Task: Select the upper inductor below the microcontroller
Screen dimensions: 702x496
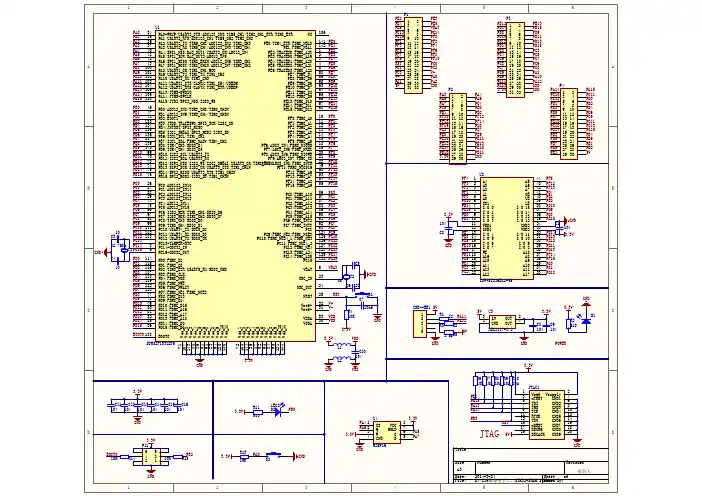Action: click(343, 345)
